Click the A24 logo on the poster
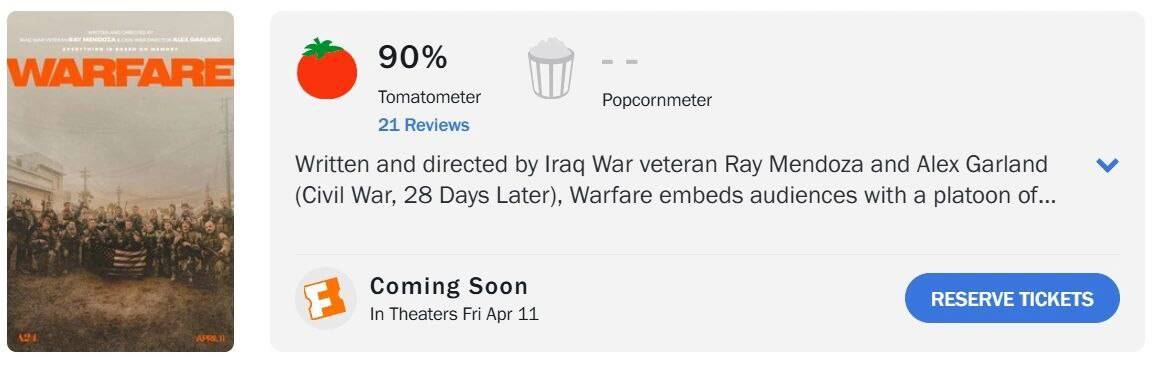Screen dimensions: 1163x372 click(x=28, y=338)
